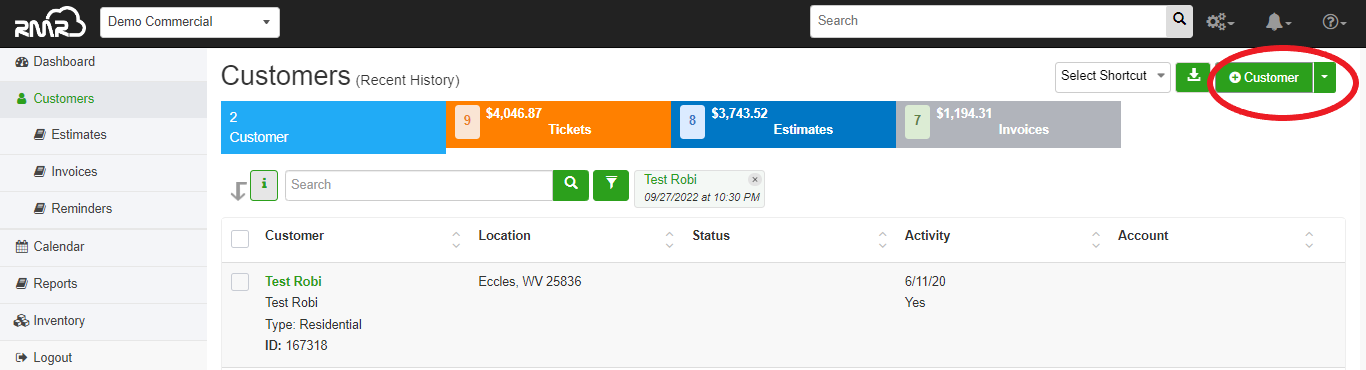This screenshot has height=370, width=1366.
Task: Open the green filter funnel button
Action: tap(611, 185)
